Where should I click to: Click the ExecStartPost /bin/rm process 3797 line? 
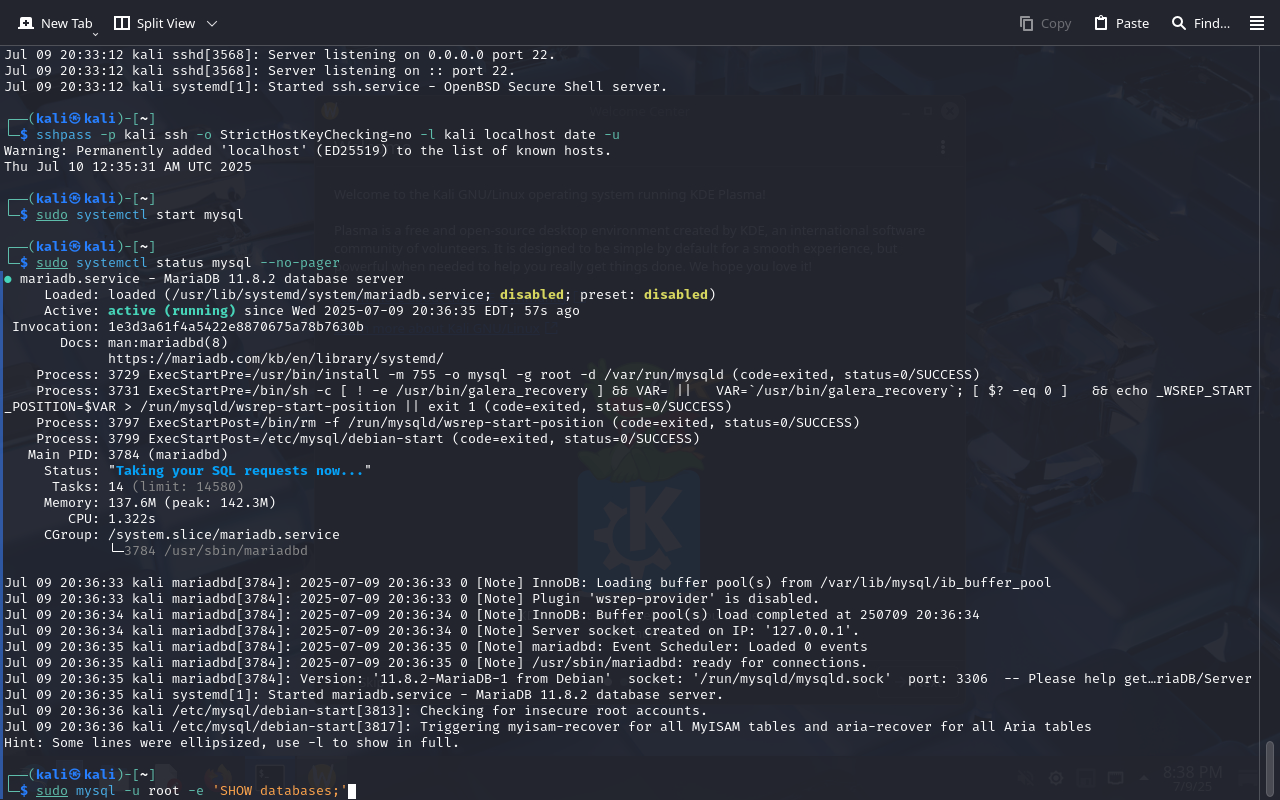[x=448, y=422]
